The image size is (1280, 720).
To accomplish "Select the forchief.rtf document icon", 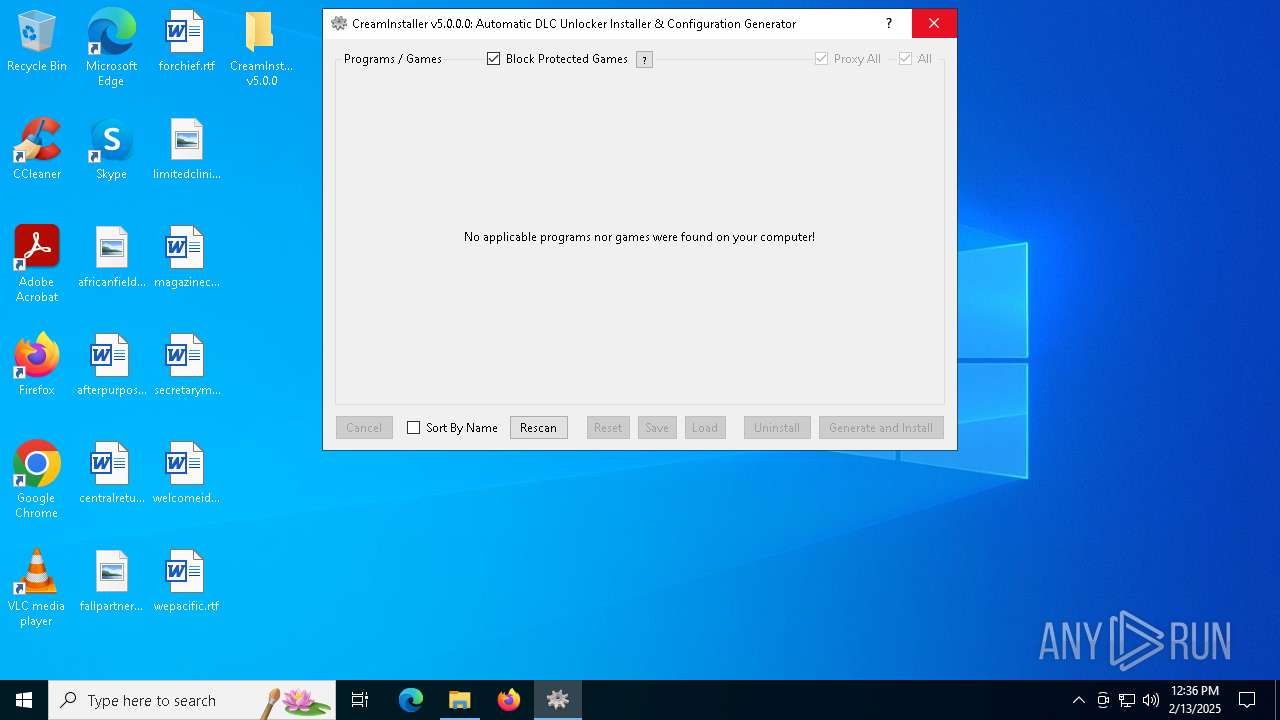I will [x=186, y=42].
